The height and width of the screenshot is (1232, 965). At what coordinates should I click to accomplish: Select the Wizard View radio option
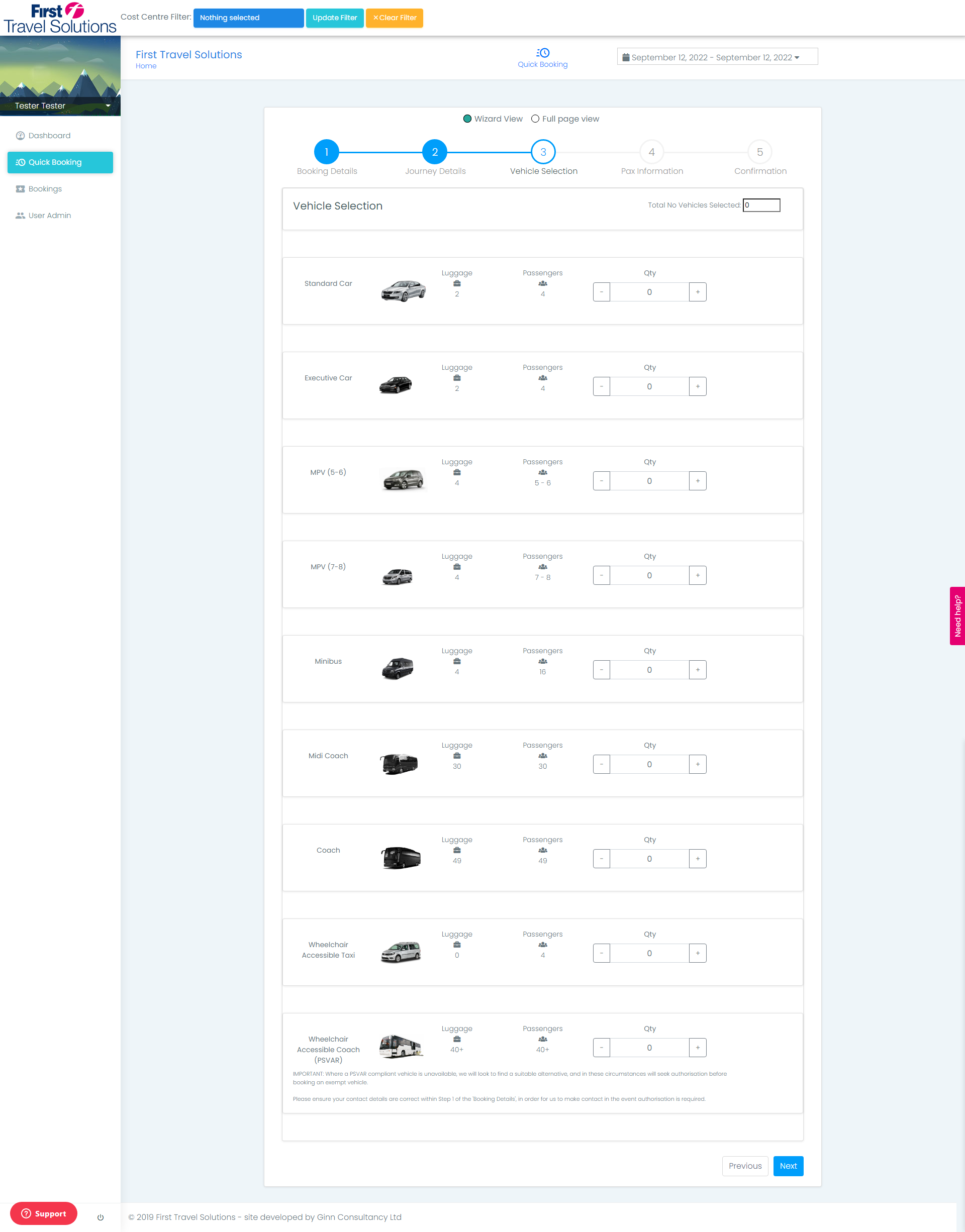467,119
